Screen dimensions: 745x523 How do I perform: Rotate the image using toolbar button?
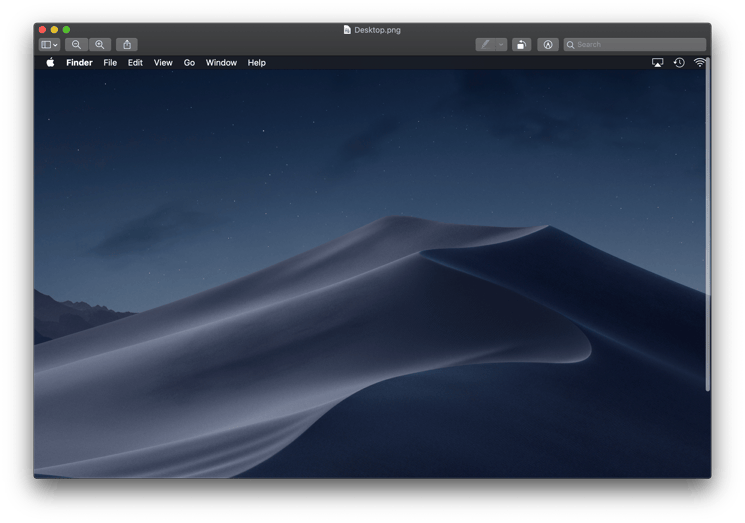pyautogui.click(x=521, y=45)
